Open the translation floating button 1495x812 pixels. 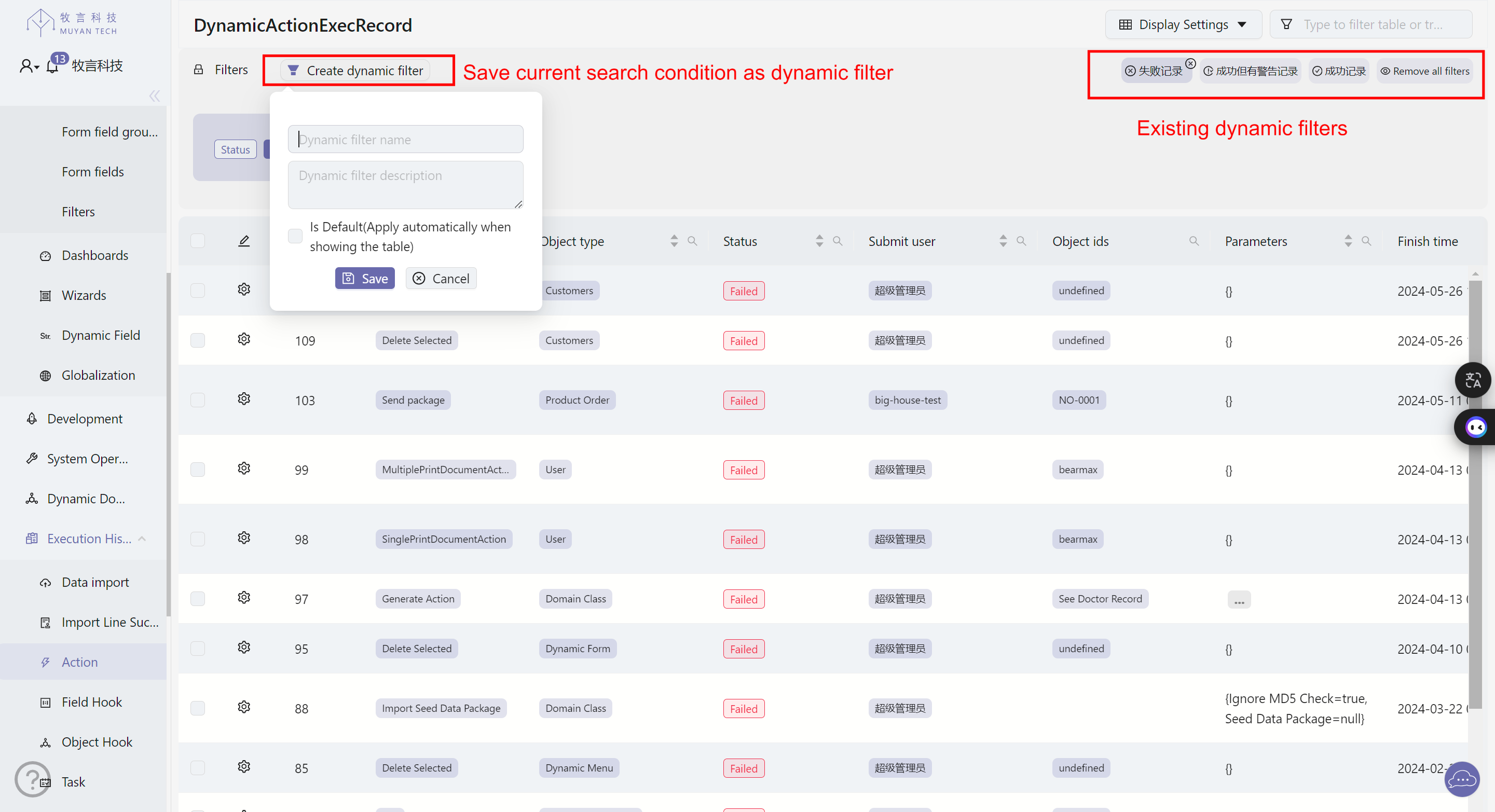[1473, 380]
